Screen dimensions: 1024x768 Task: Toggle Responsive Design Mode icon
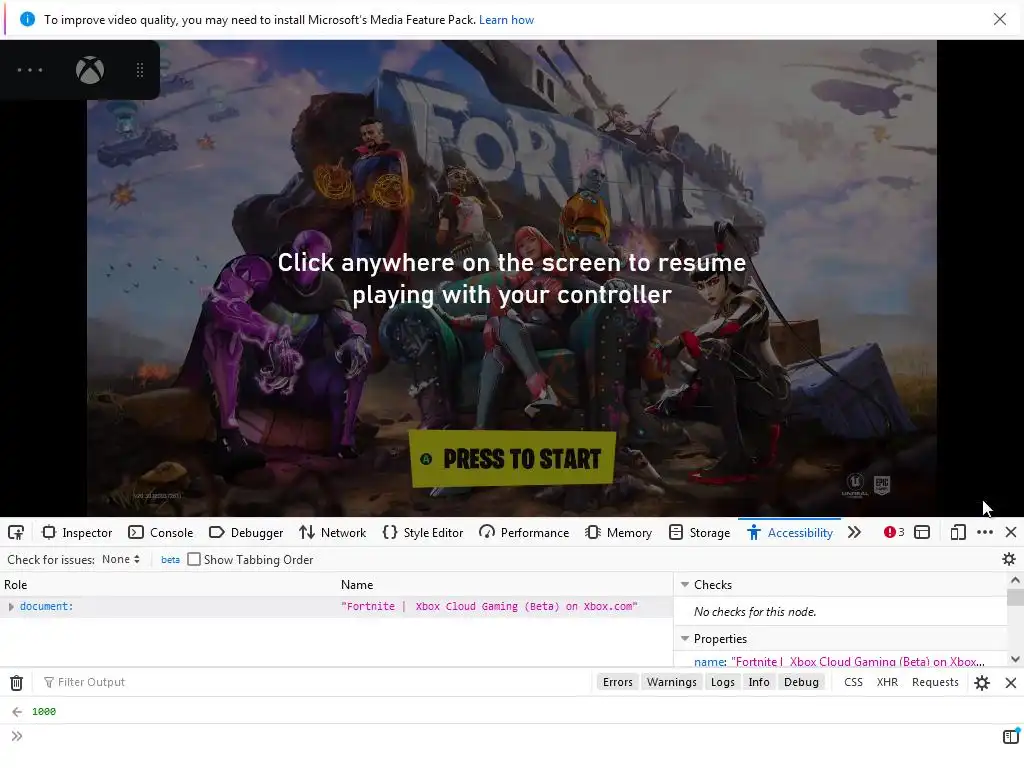[957, 532]
